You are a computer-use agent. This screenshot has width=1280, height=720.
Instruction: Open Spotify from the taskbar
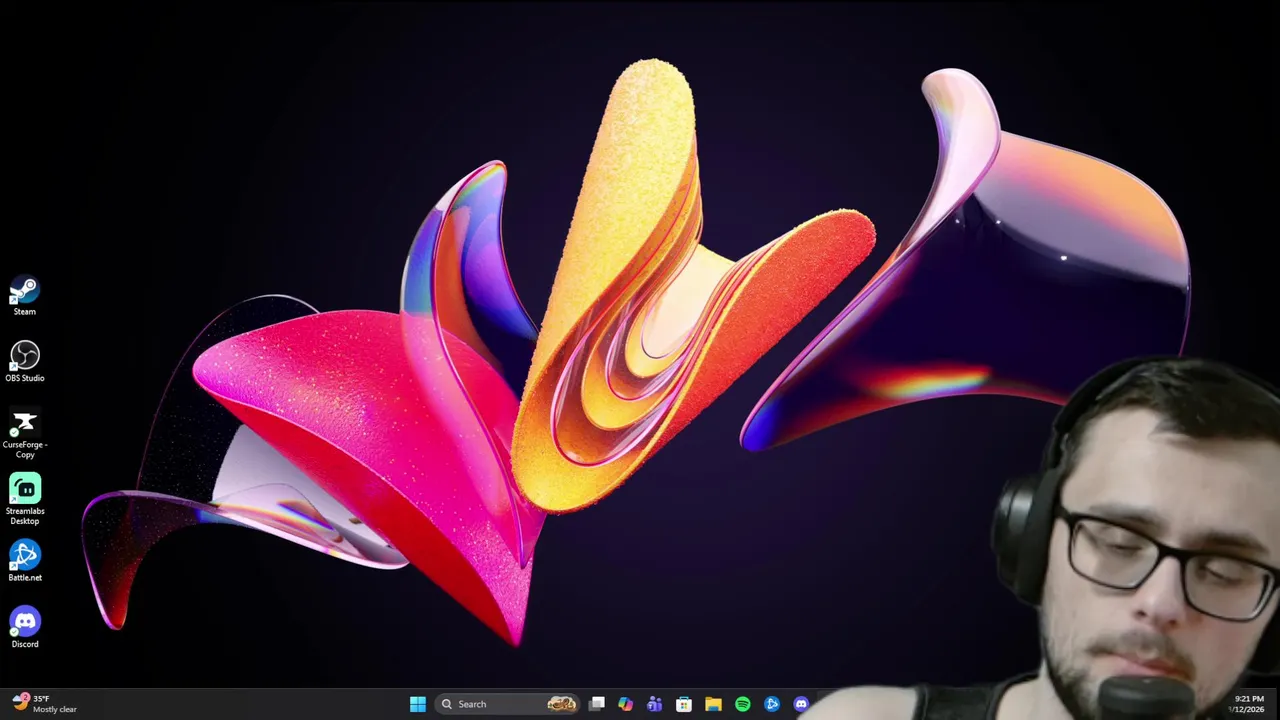742,704
